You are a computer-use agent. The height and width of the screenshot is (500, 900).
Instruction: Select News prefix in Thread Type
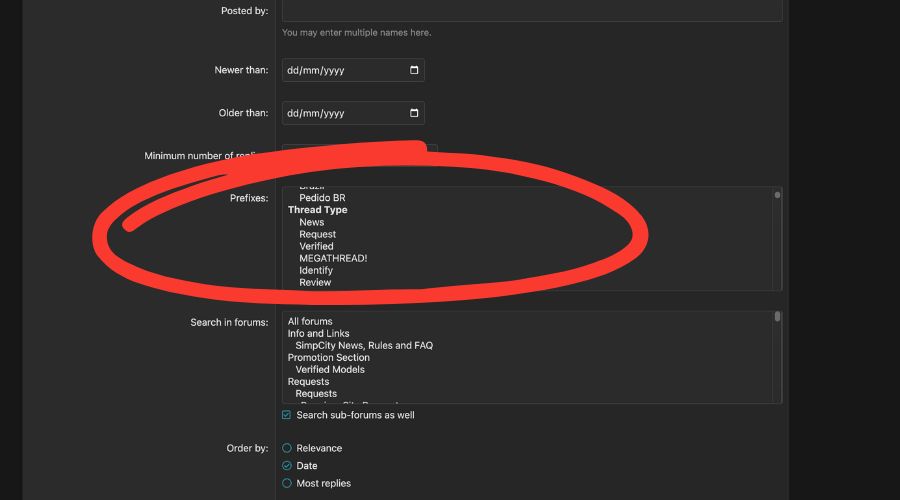[312, 222]
